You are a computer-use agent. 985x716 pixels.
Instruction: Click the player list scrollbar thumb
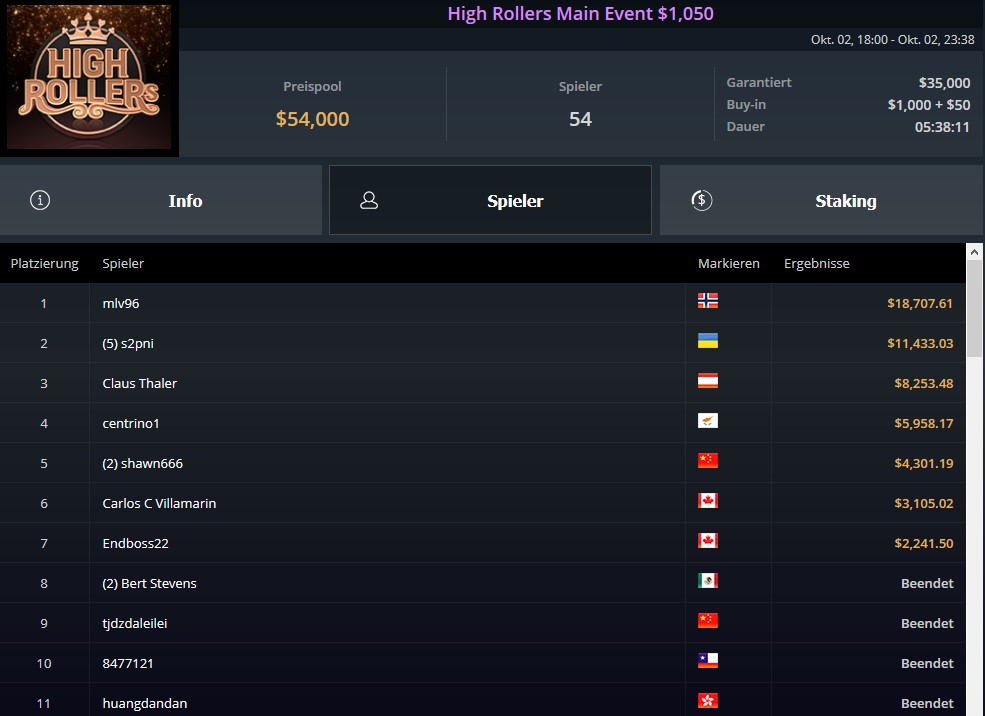point(974,308)
